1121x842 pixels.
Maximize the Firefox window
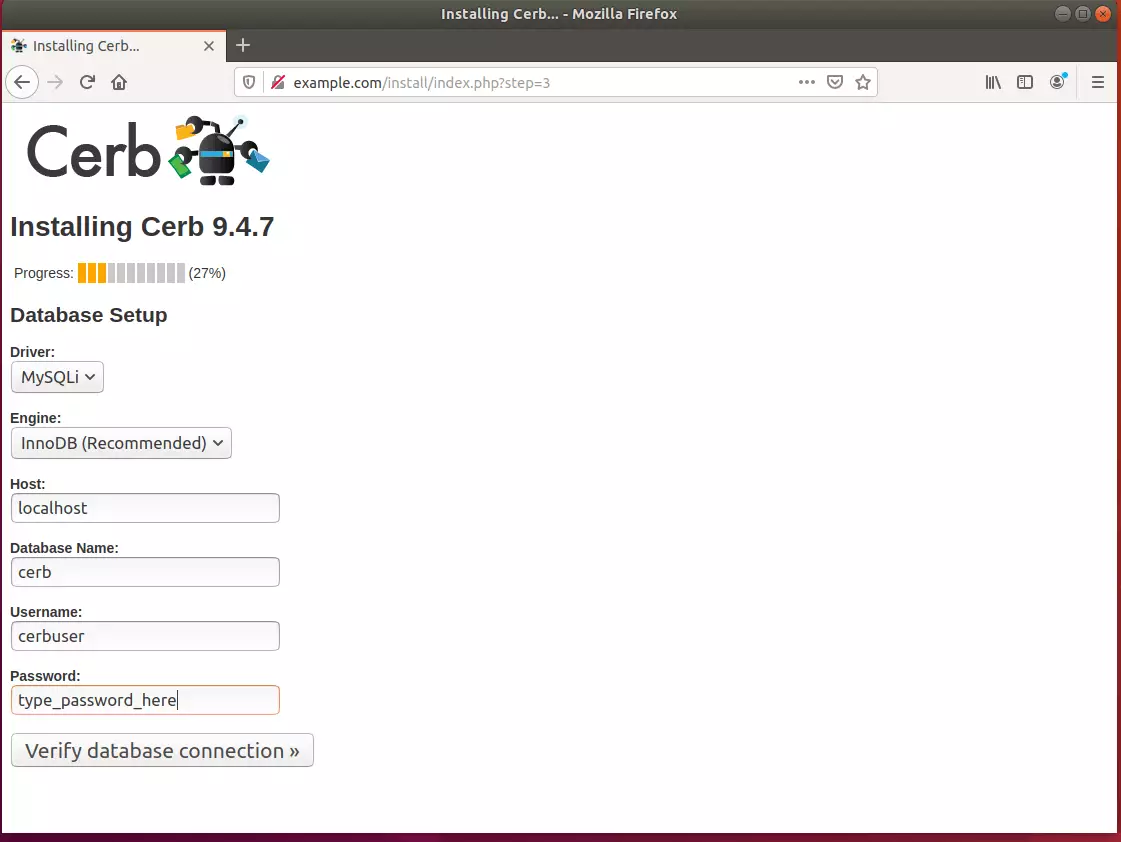tap(1082, 14)
